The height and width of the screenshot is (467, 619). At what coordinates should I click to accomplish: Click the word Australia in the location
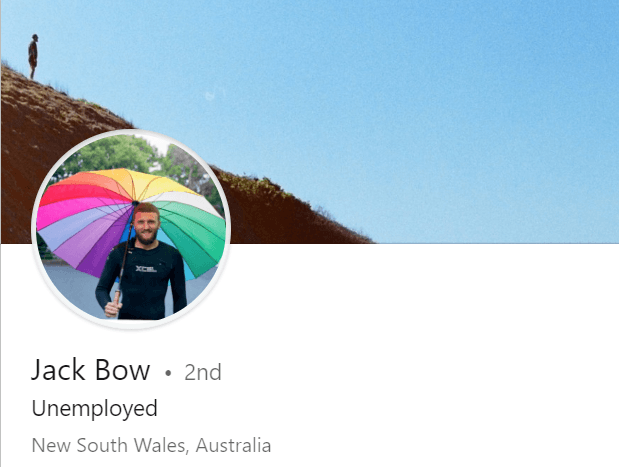pos(233,445)
